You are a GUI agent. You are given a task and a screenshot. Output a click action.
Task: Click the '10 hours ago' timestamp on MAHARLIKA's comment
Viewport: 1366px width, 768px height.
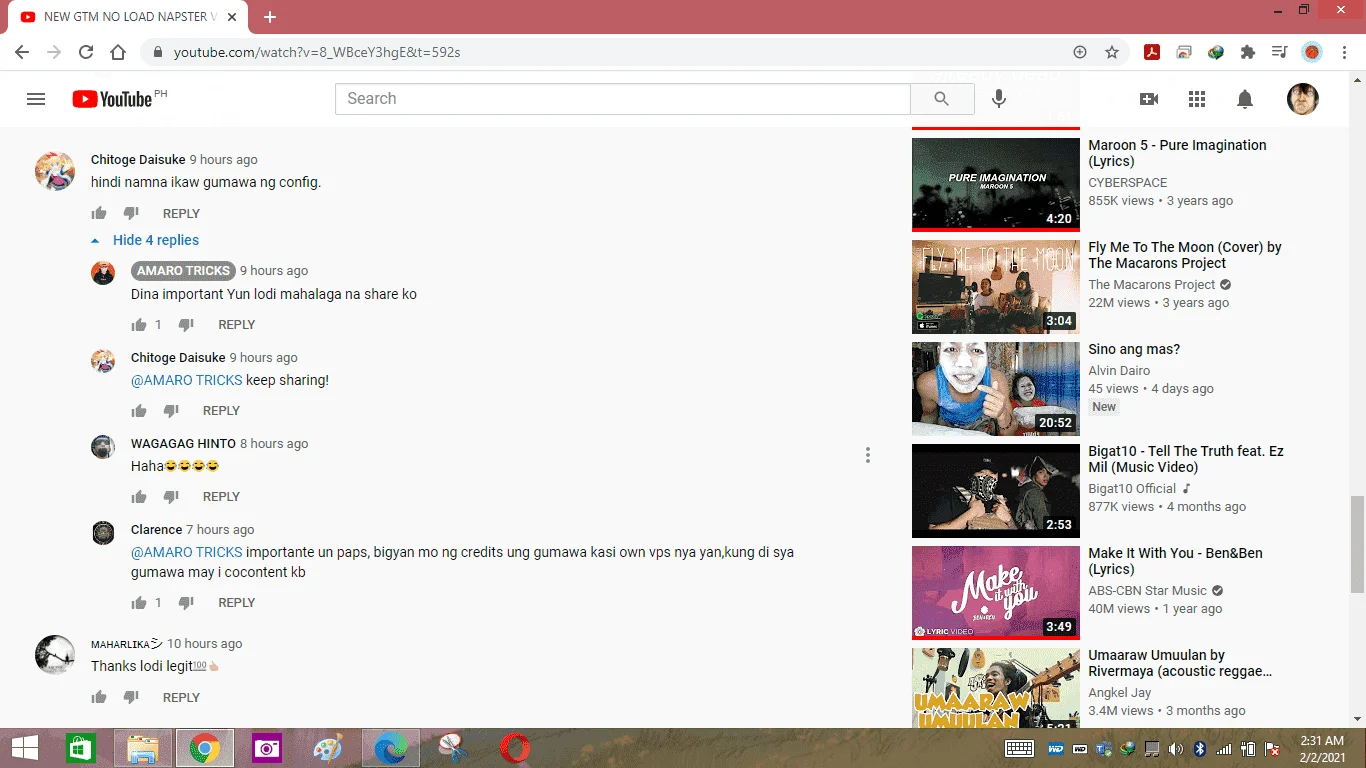coord(205,644)
